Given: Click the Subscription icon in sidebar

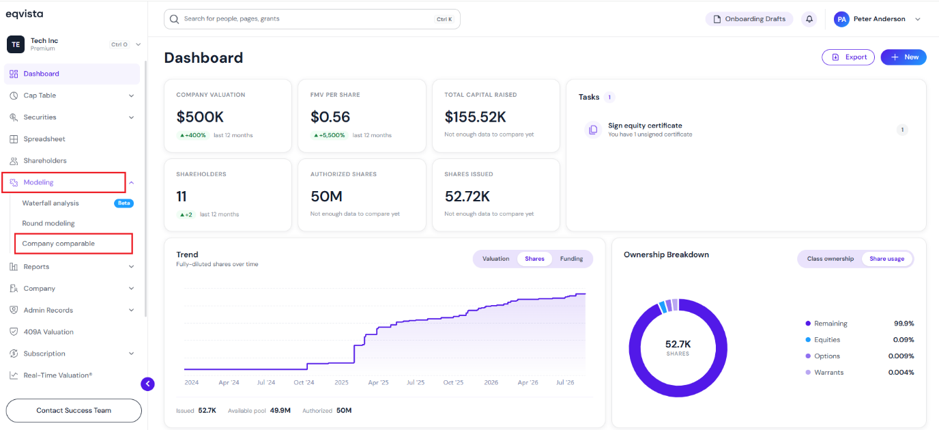Looking at the screenshot, I should point(14,354).
